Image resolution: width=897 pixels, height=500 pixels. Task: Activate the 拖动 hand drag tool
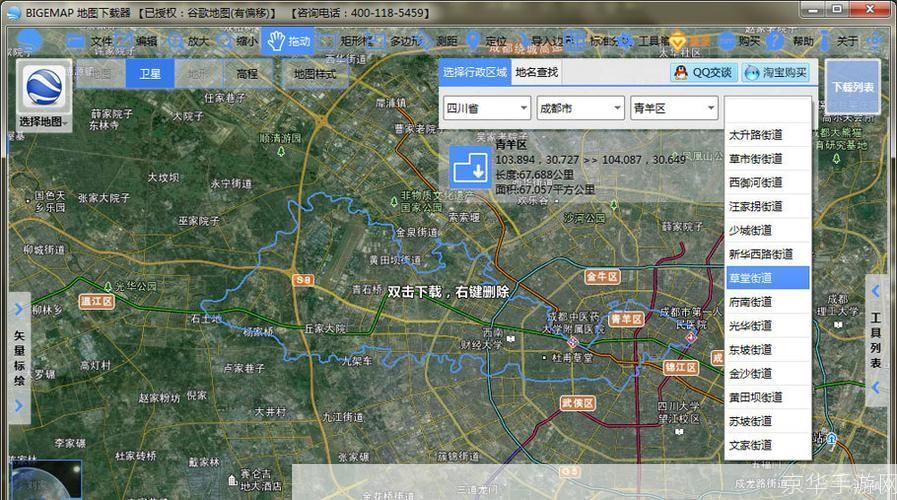click(x=288, y=41)
